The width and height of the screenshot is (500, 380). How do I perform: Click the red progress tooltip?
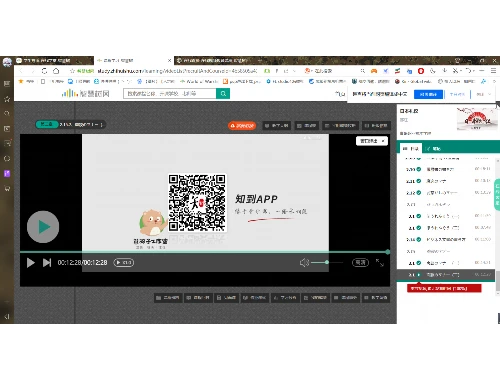tap(444, 288)
